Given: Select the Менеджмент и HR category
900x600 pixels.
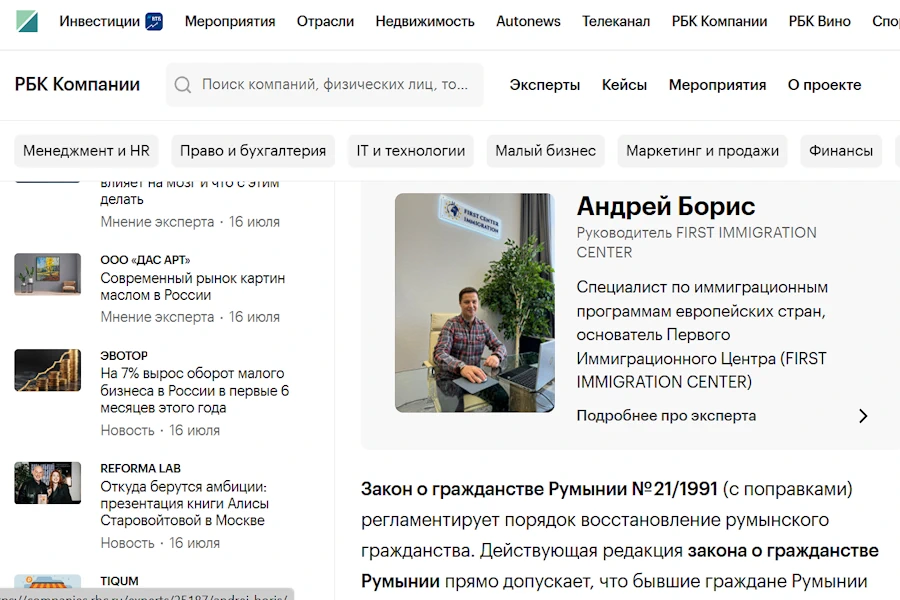Looking at the screenshot, I should 86,150.
